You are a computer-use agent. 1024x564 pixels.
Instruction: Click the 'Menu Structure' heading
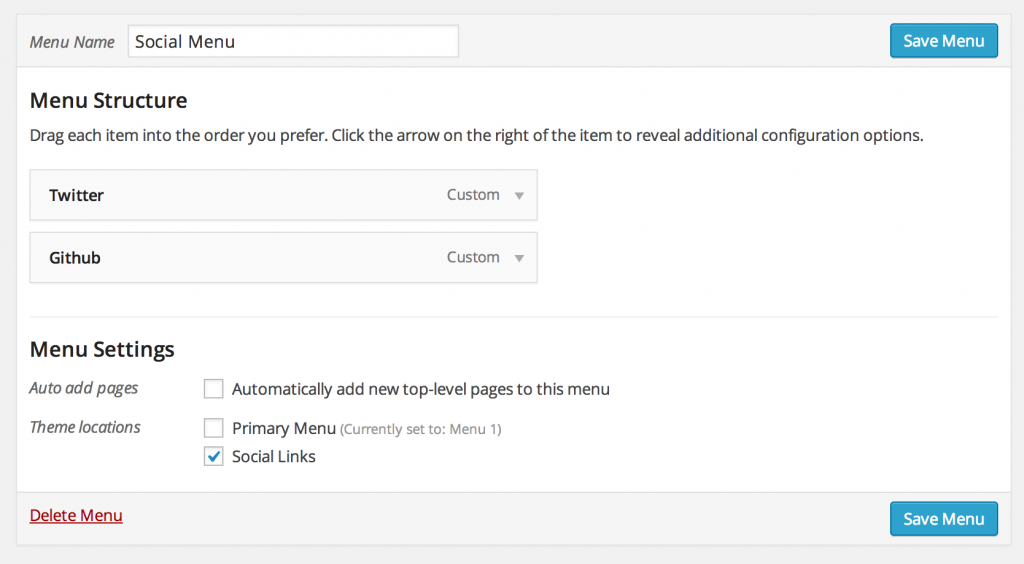[x=108, y=100]
